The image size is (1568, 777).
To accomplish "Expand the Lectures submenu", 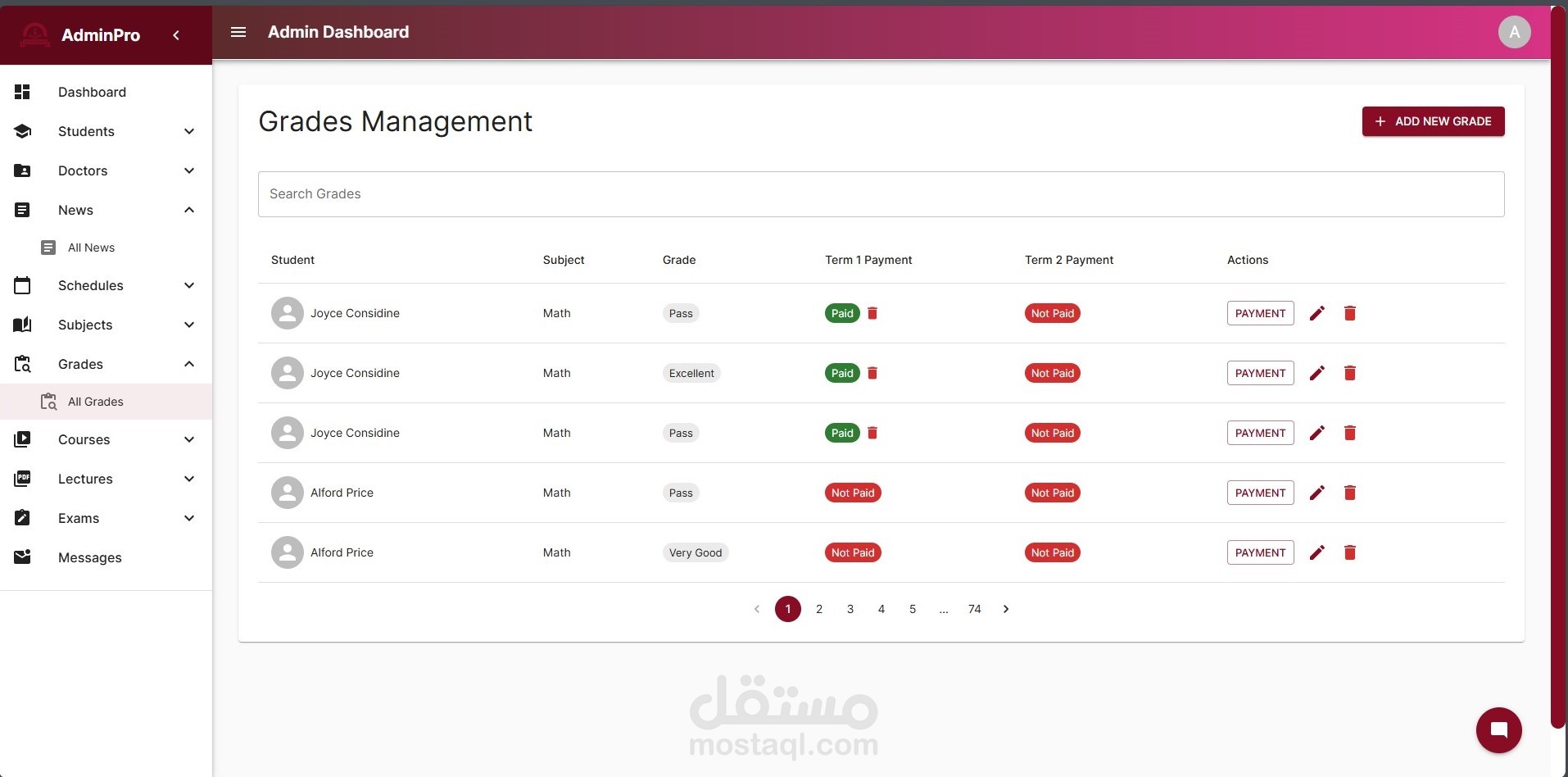I will click(189, 479).
